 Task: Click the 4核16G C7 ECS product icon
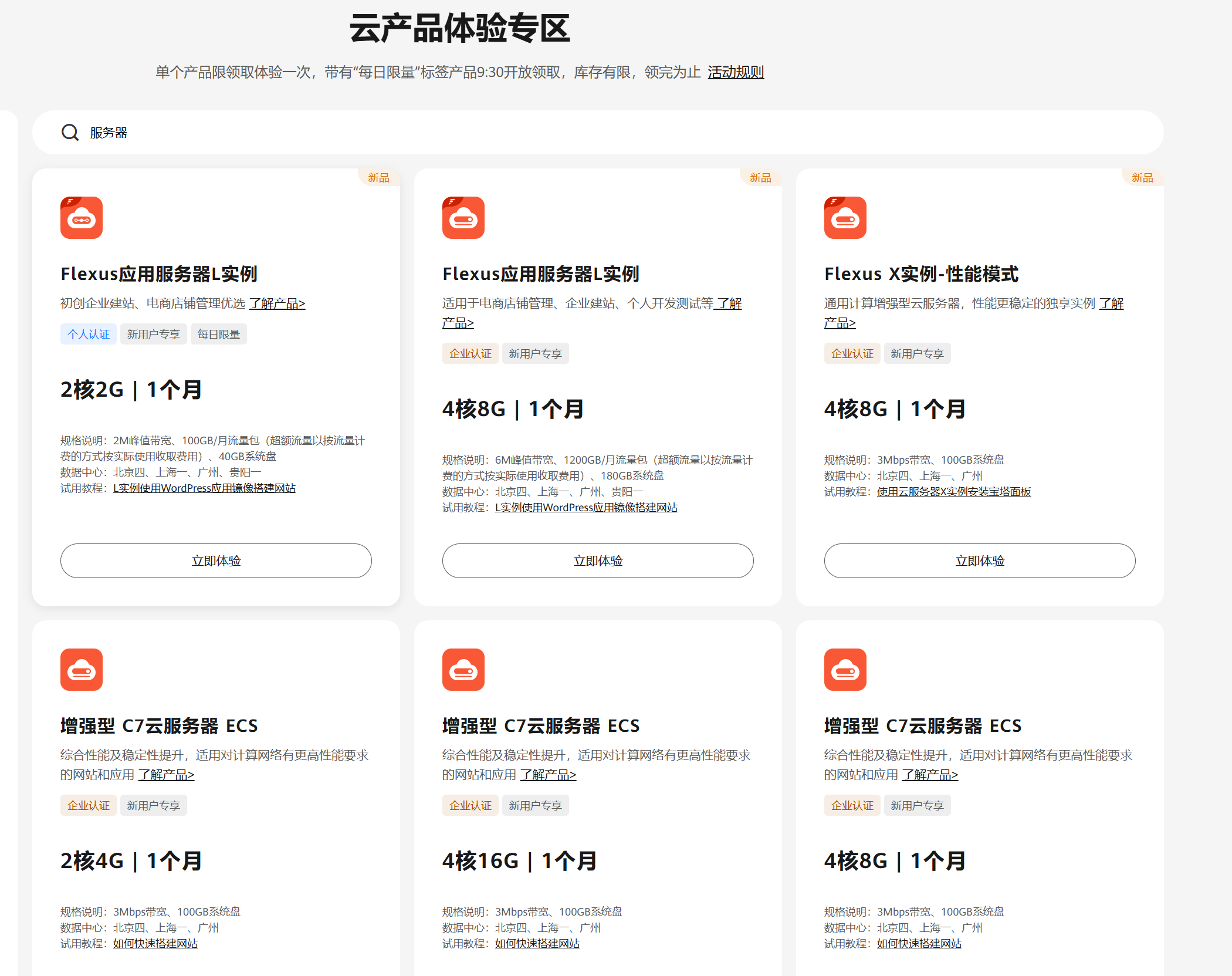pyautogui.click(x=463, y=670)
